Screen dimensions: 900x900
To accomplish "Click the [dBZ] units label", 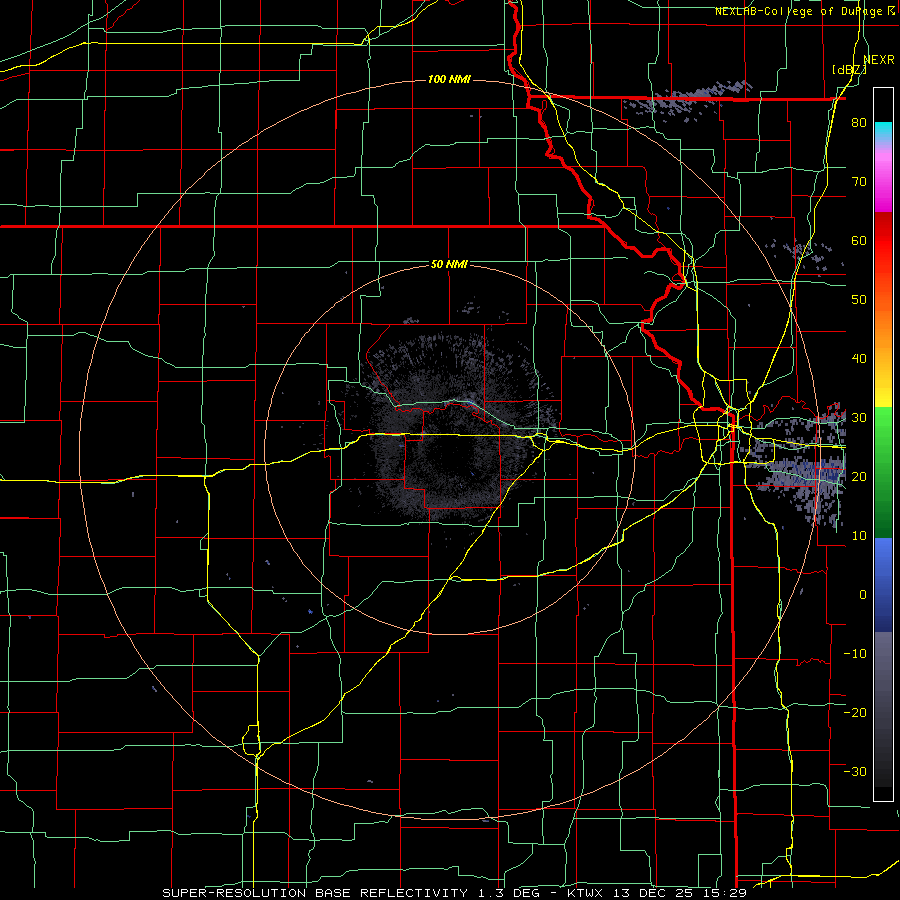I will pos(849,69).
